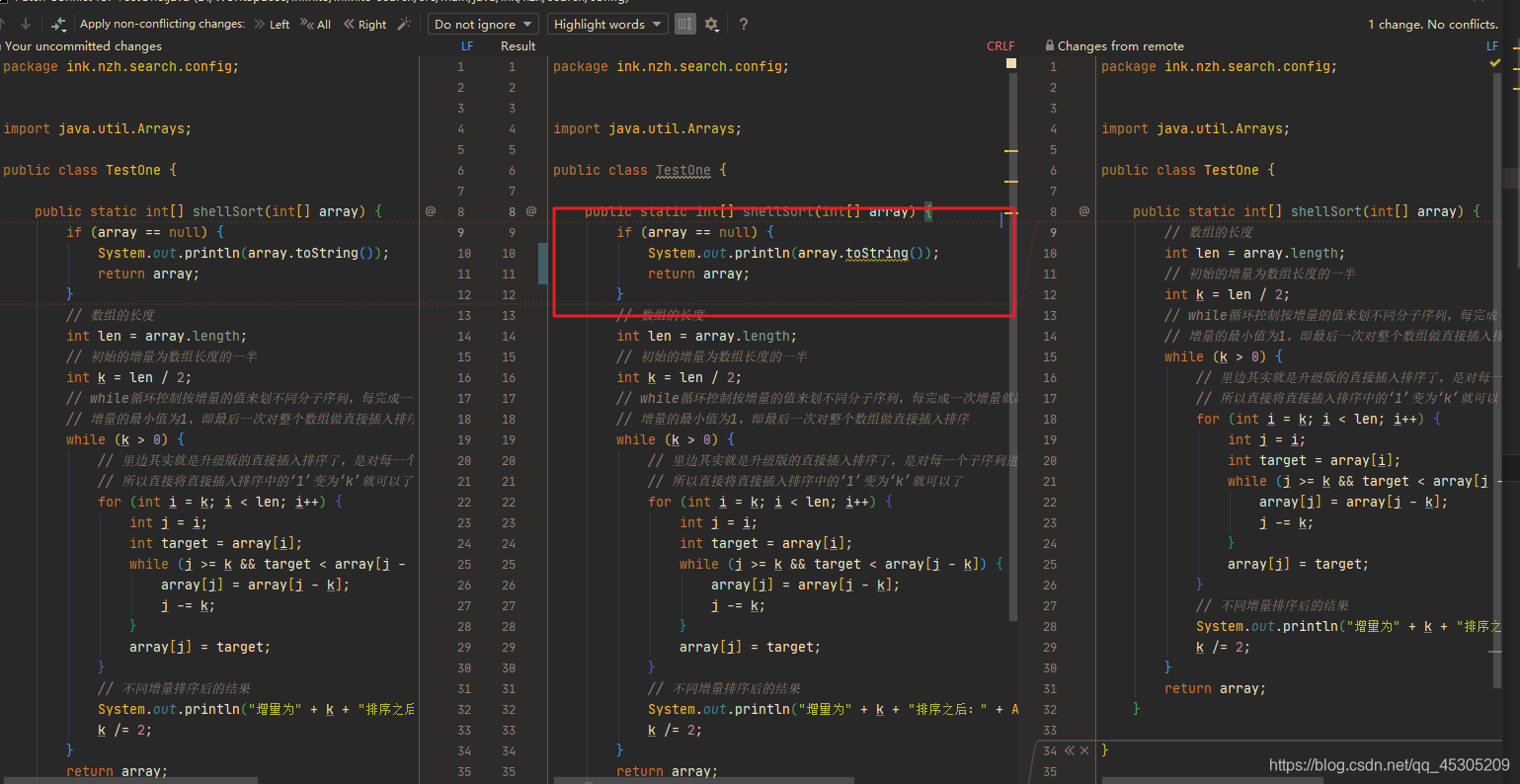The height and width of the screenshot is (784, 1520).
Task: Apply All non-conflicting changes
Action: coord(316,25)
